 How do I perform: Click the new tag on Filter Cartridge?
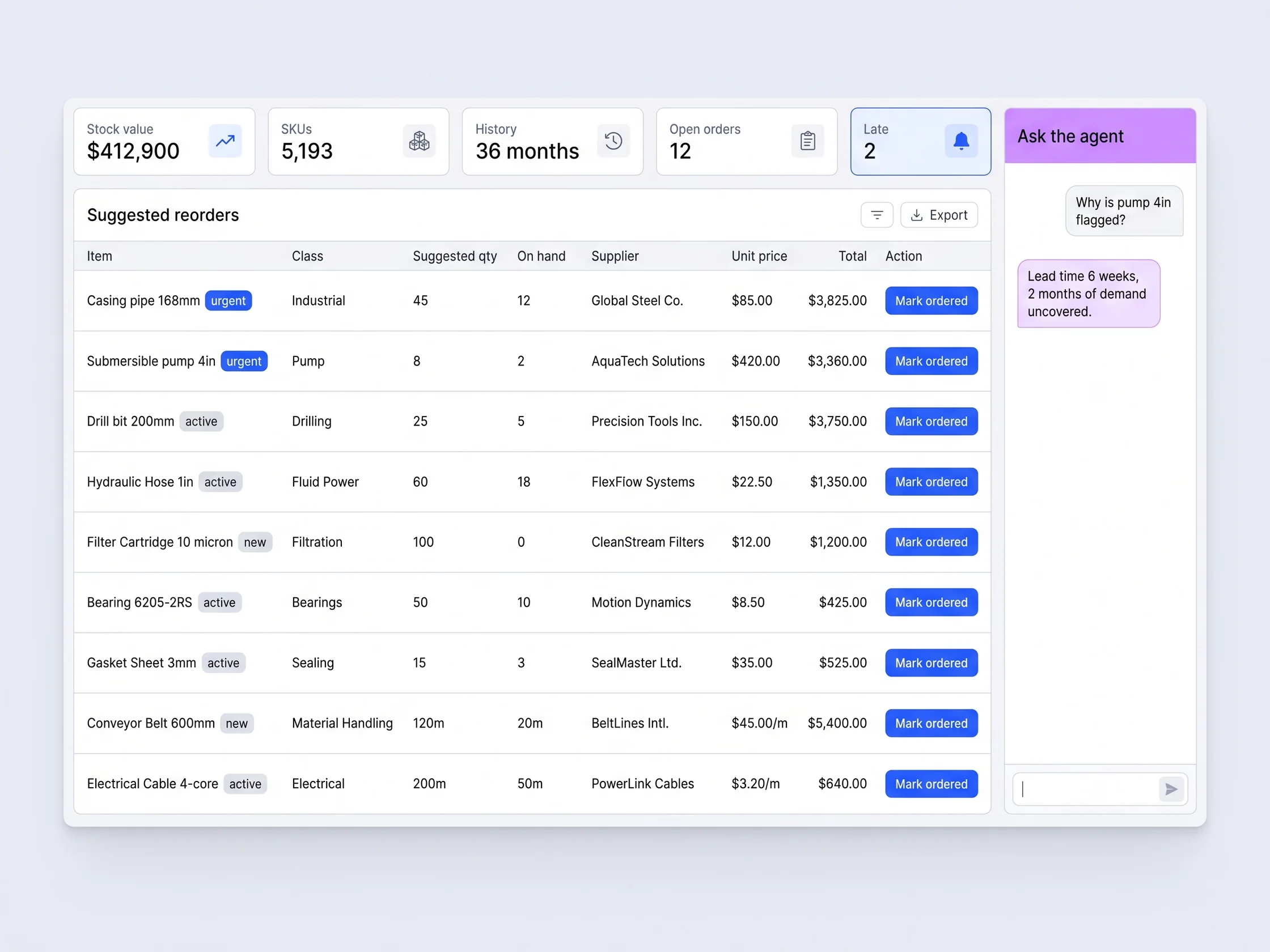click(255, 542)
